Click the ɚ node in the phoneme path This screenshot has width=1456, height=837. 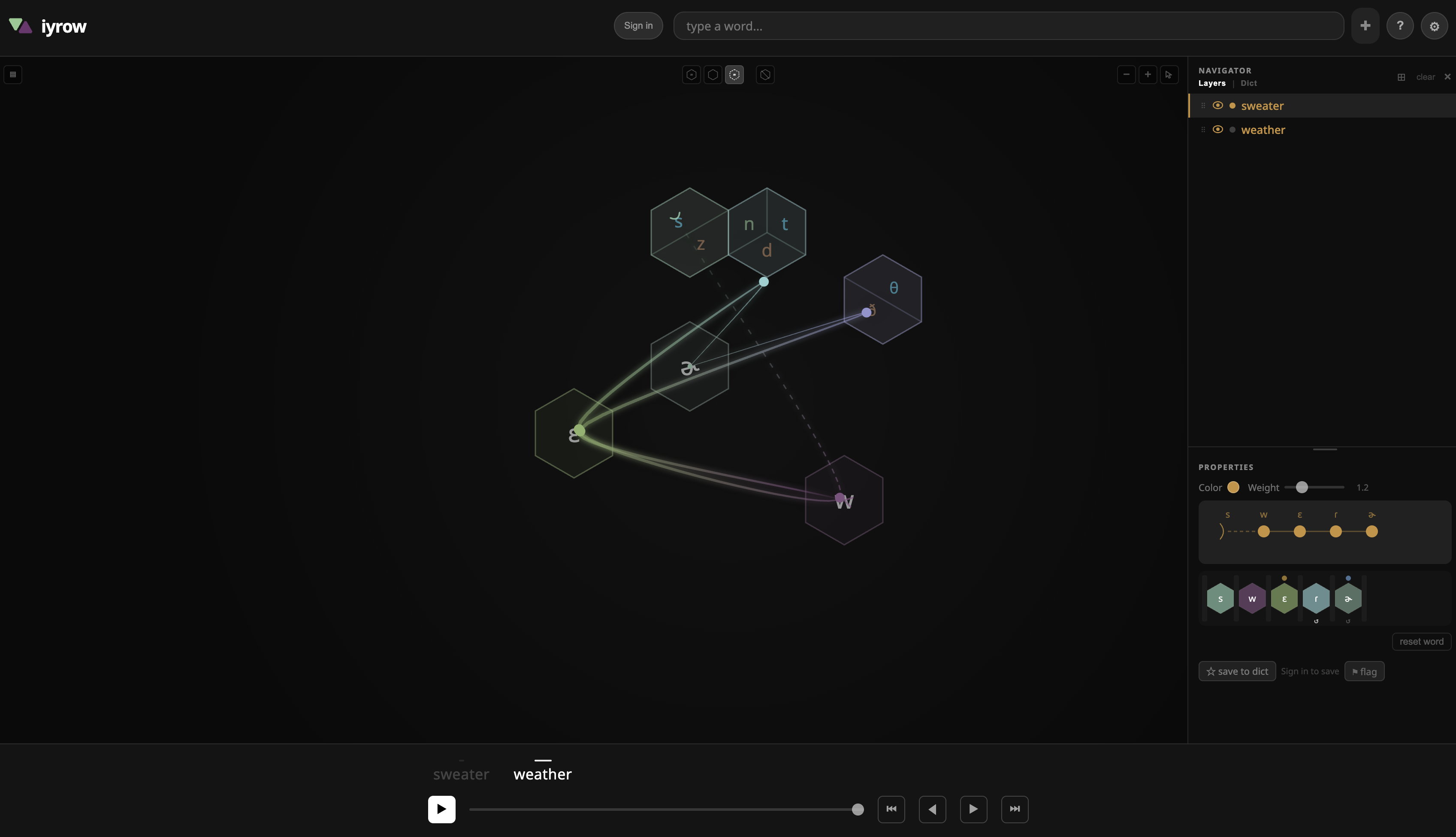click(1371, 532)
